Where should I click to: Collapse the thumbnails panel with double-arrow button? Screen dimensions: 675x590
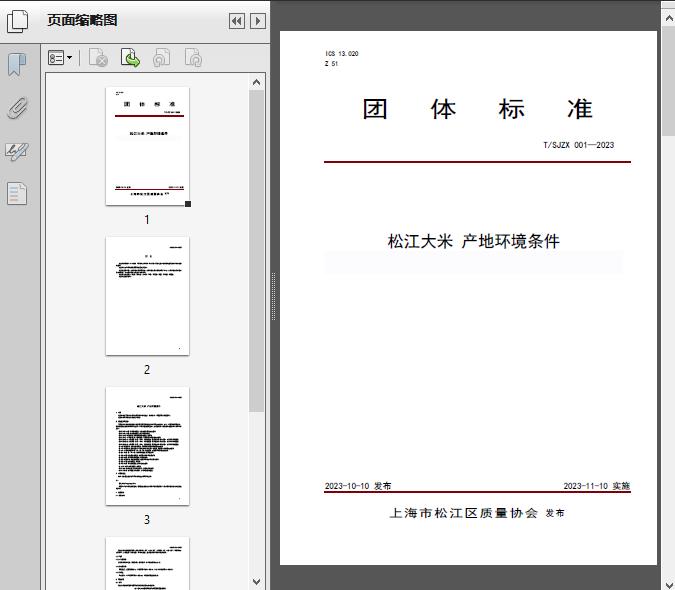[x=237, y=21]
